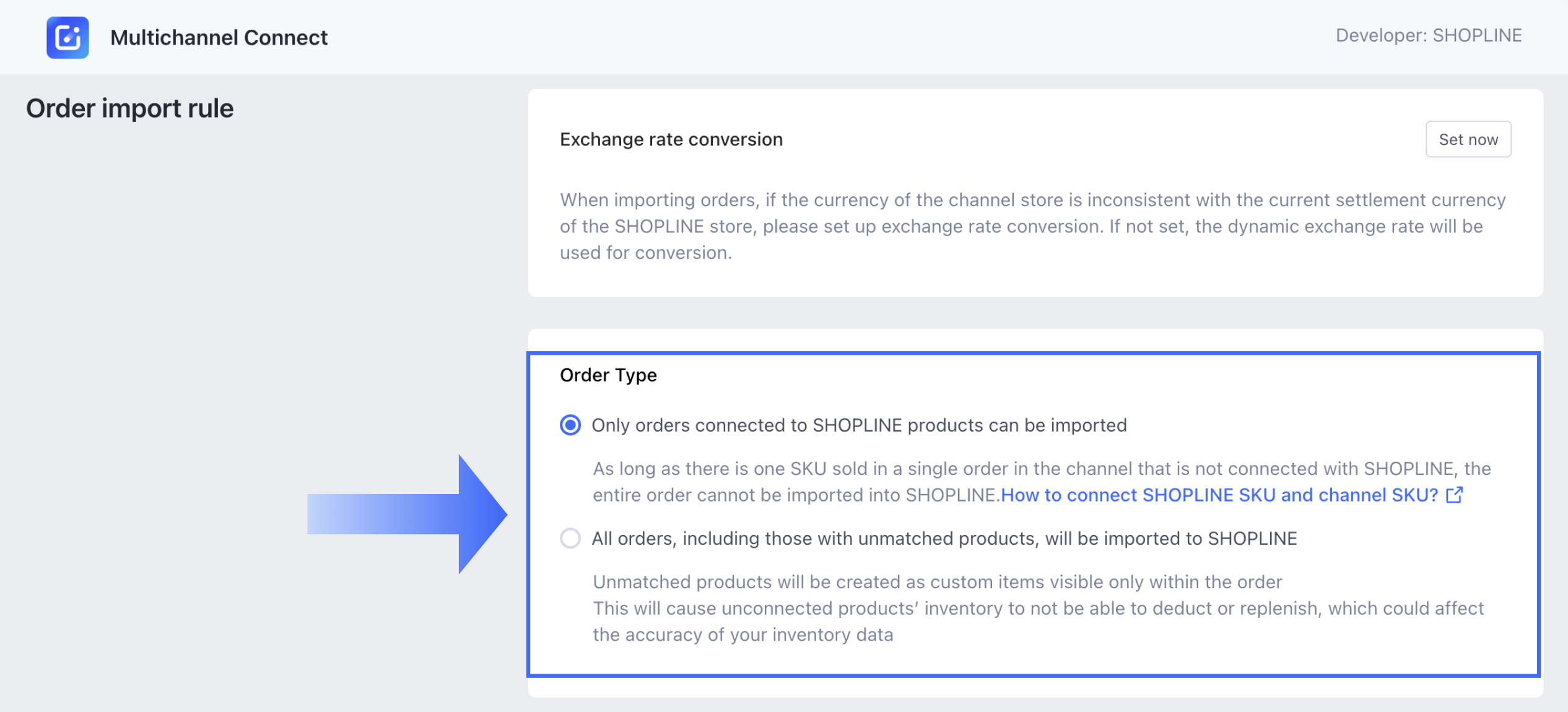The image size is (1568, 712).
Task: Click the Exchange rate conversion heading
Action: [x=671, y=139]
